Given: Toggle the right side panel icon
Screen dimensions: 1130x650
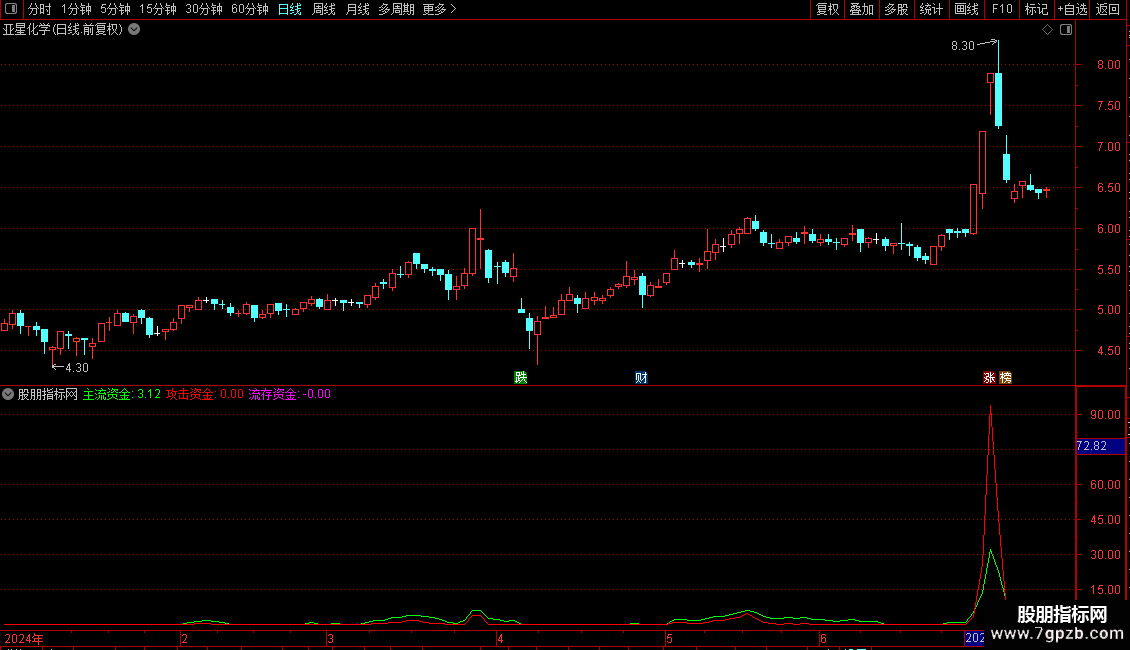Looking at the screenshot, I should pyautogui.click(x=1066, y=30).
